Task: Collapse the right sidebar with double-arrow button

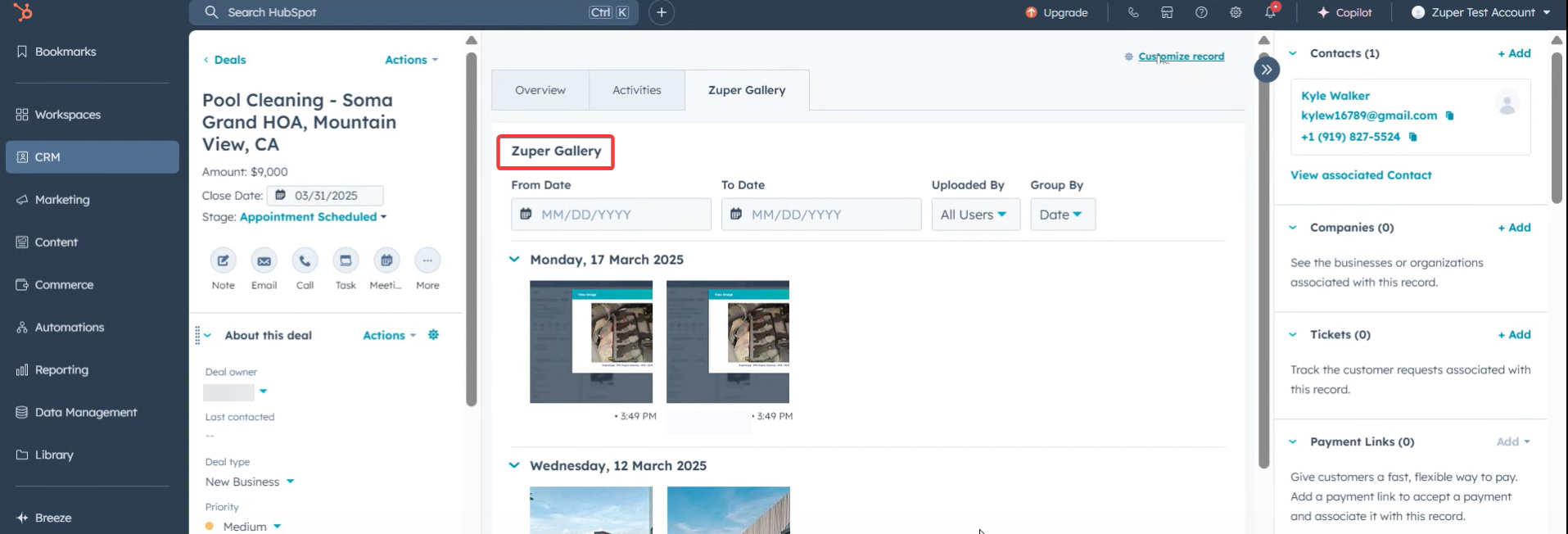Action: pos(1266,70)
